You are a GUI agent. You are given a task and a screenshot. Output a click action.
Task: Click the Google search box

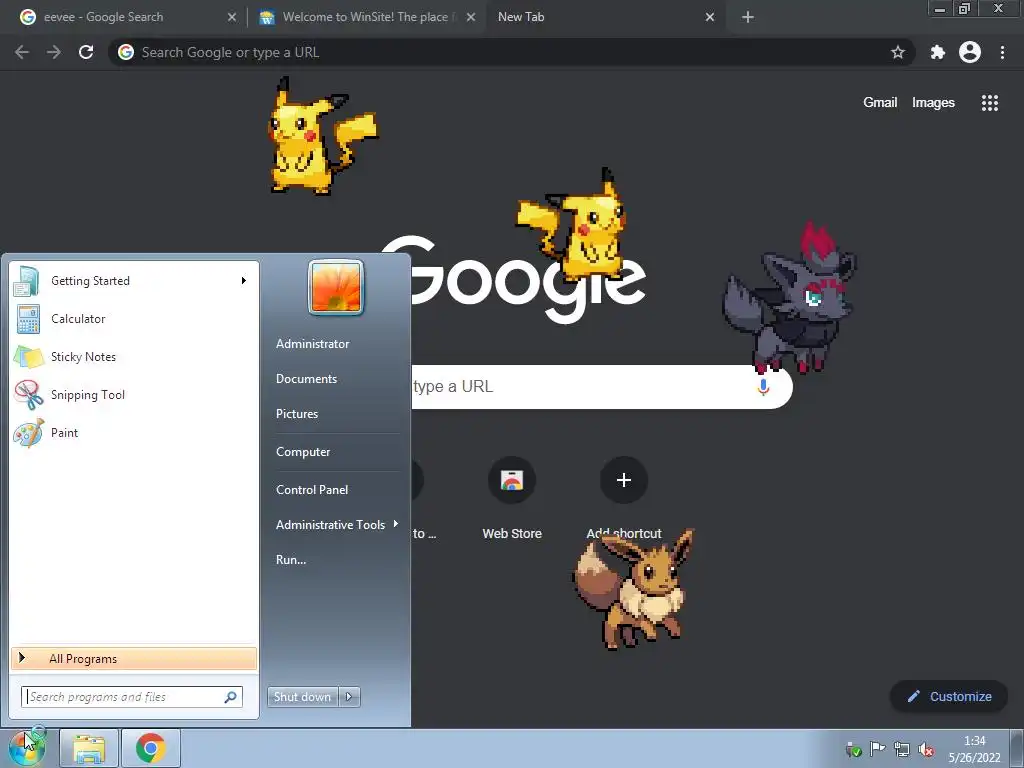click(x=601, y=387)
